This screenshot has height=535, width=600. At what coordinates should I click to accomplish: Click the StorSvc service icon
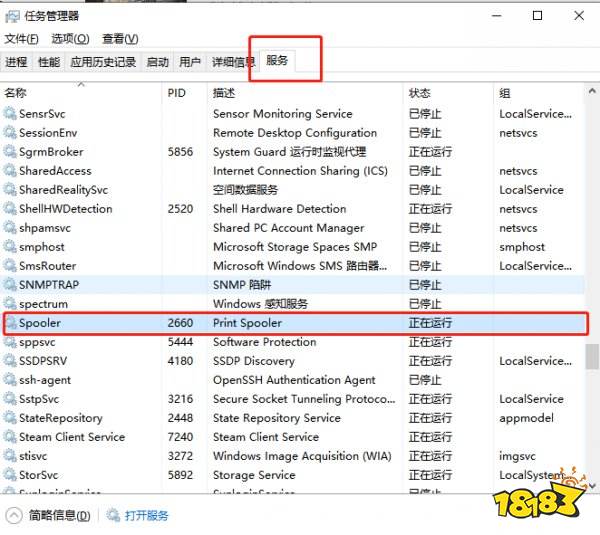click(x=10, y=475)
